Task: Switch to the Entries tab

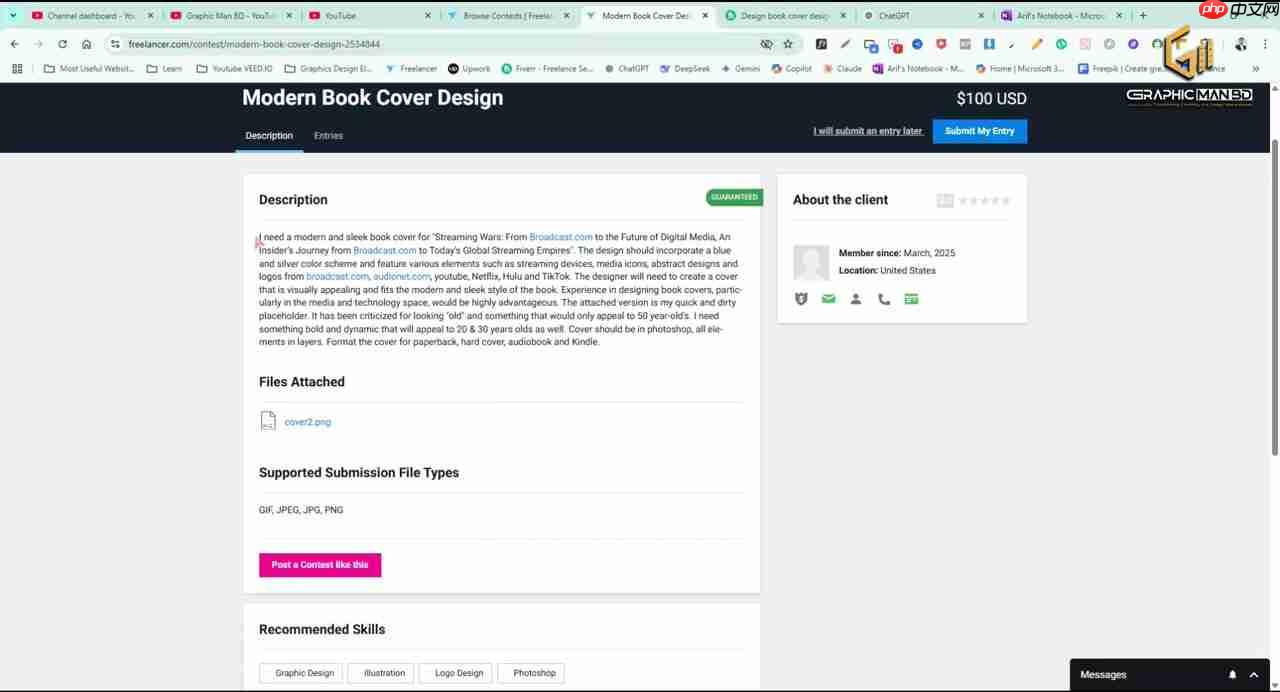Action: pyautogui.click(x=328, y=136)
